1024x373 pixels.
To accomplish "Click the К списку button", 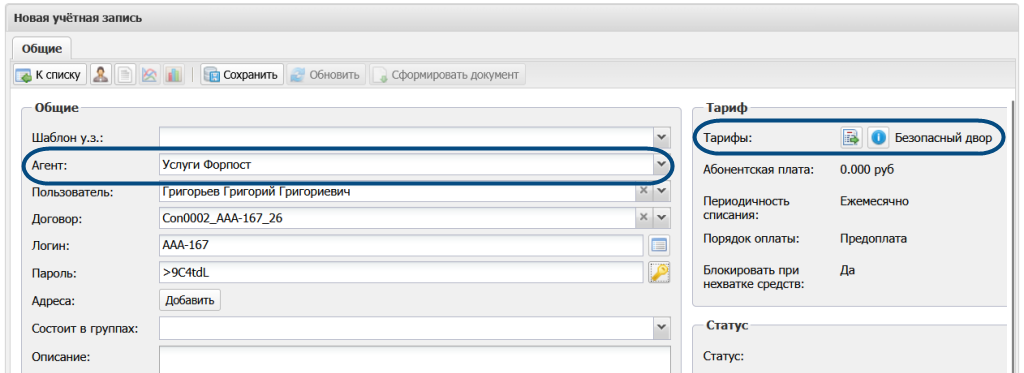I will [x=49, y=74].
